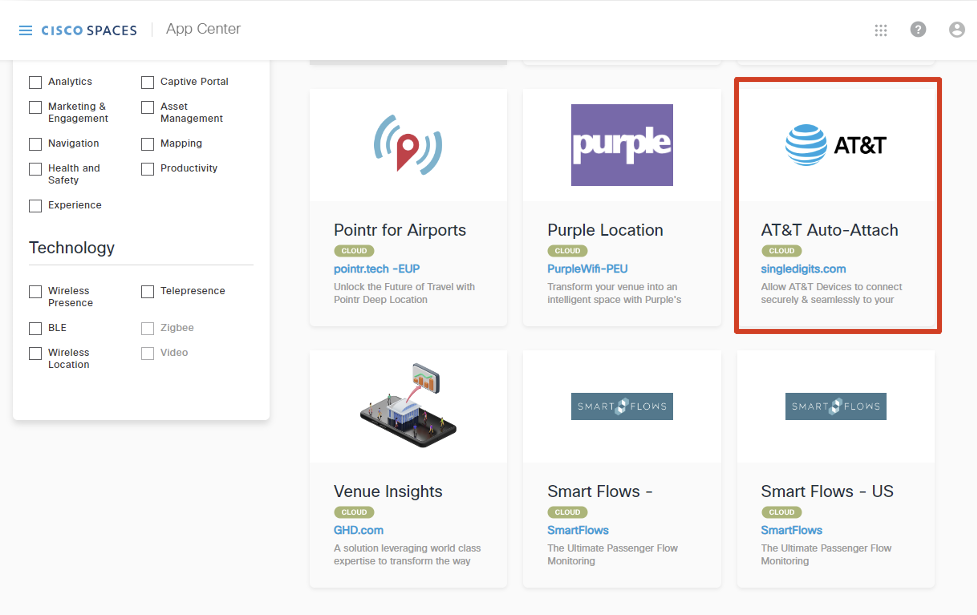977x615 pixels.
Task: Click the Smart Flows US logo
Action: (x=835, y=406)
